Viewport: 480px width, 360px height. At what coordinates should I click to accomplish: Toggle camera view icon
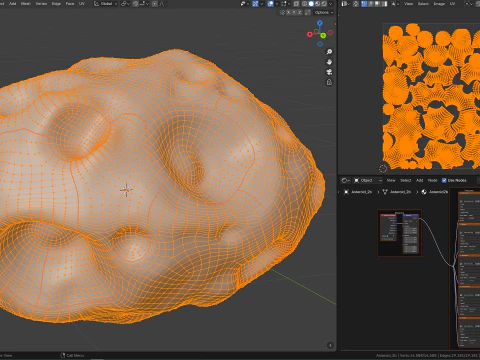pos(329,72)
